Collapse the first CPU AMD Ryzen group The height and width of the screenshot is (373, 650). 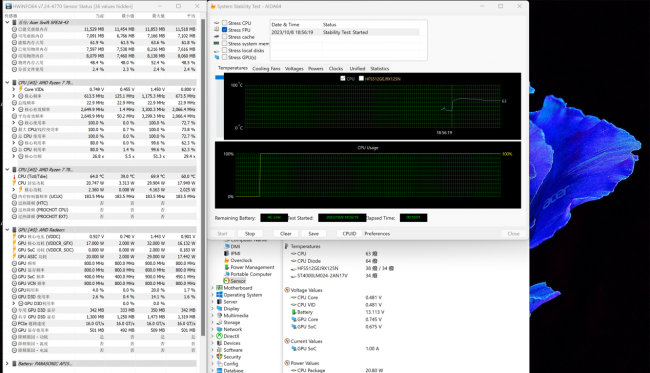[x=7, y=82]
